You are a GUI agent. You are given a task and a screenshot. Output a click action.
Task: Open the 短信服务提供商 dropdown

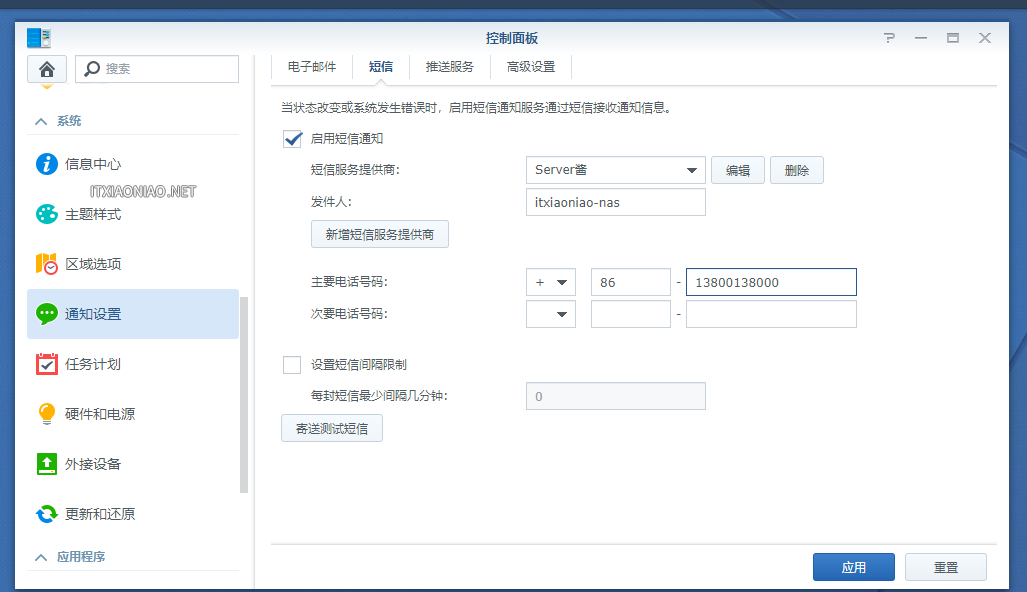coord(615,170)
